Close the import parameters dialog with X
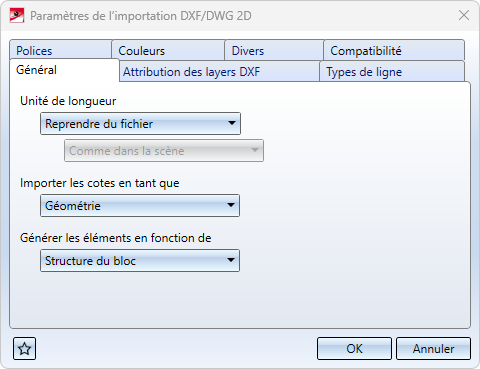Screen dimensions: 480x369 click(464, 15)
